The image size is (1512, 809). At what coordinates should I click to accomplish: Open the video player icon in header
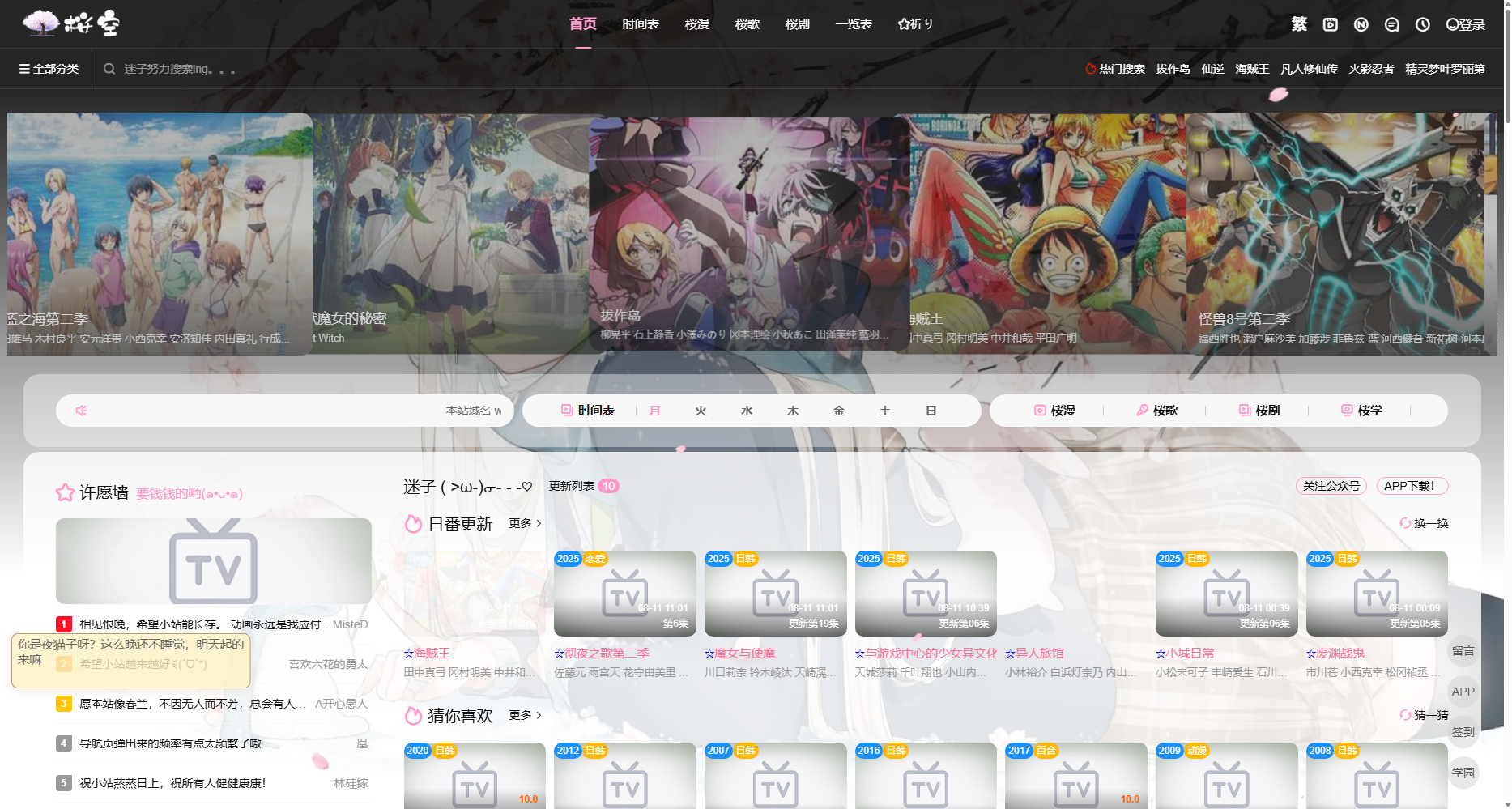click(1330, 24)
